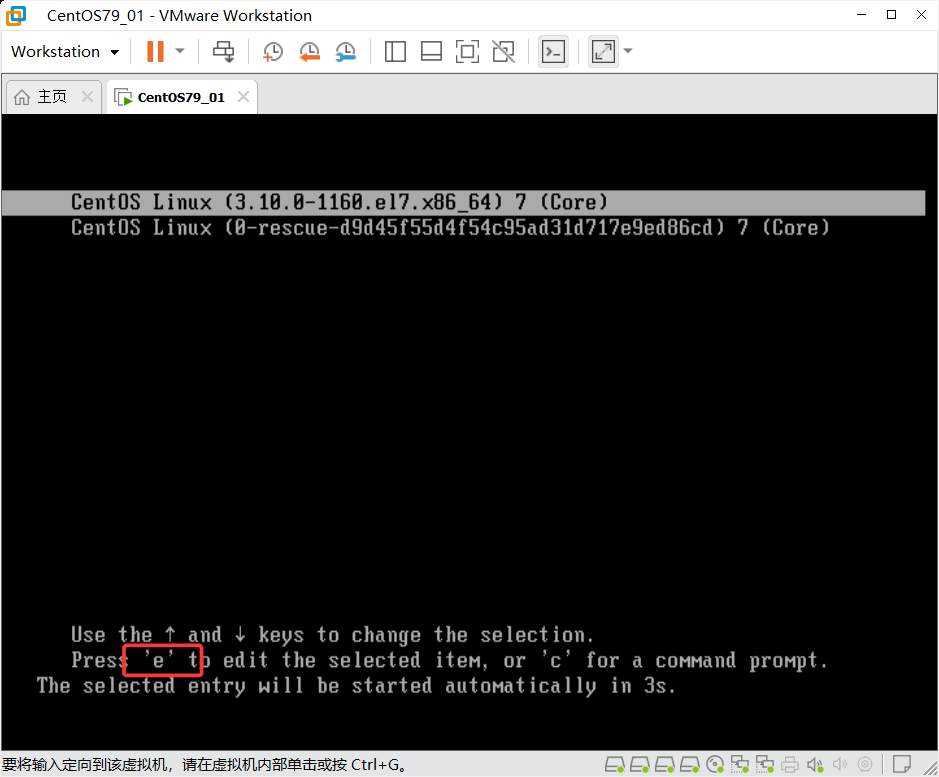This screenshot has height=777, width=939.
Task: Click the printer device status icon
Action: click(790, 764)
